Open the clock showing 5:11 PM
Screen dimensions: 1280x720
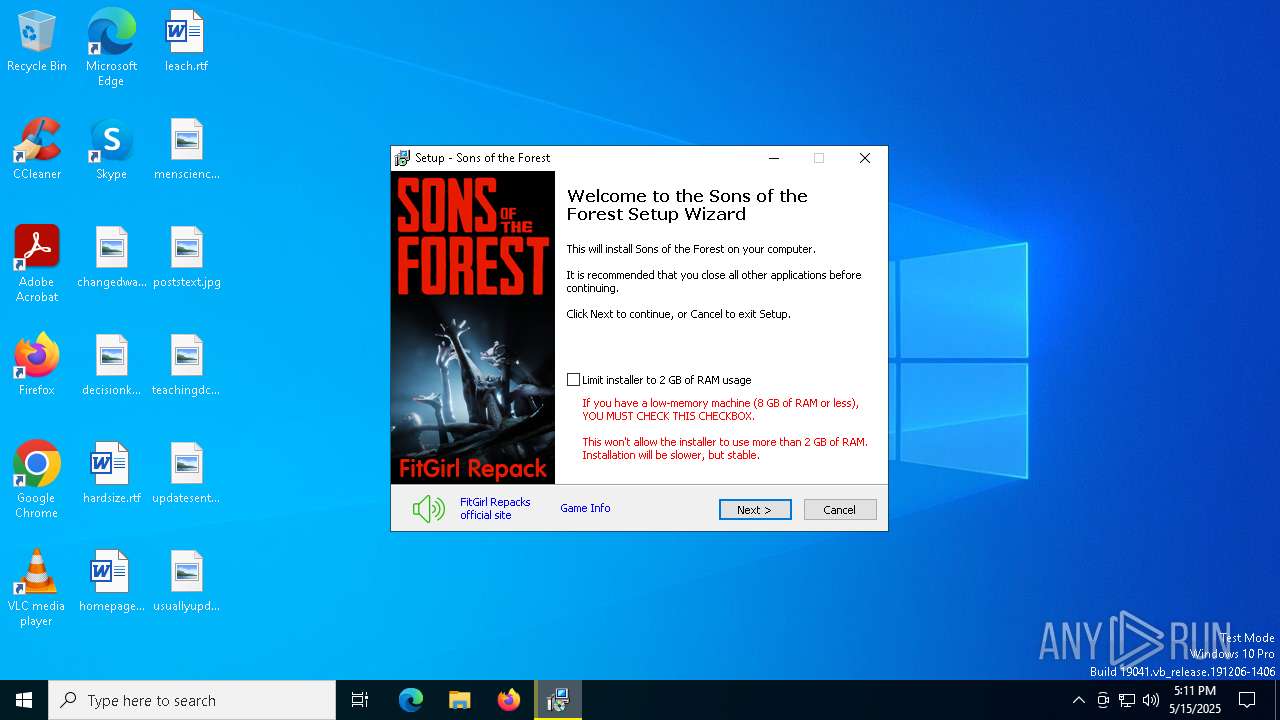[1195, 700]
